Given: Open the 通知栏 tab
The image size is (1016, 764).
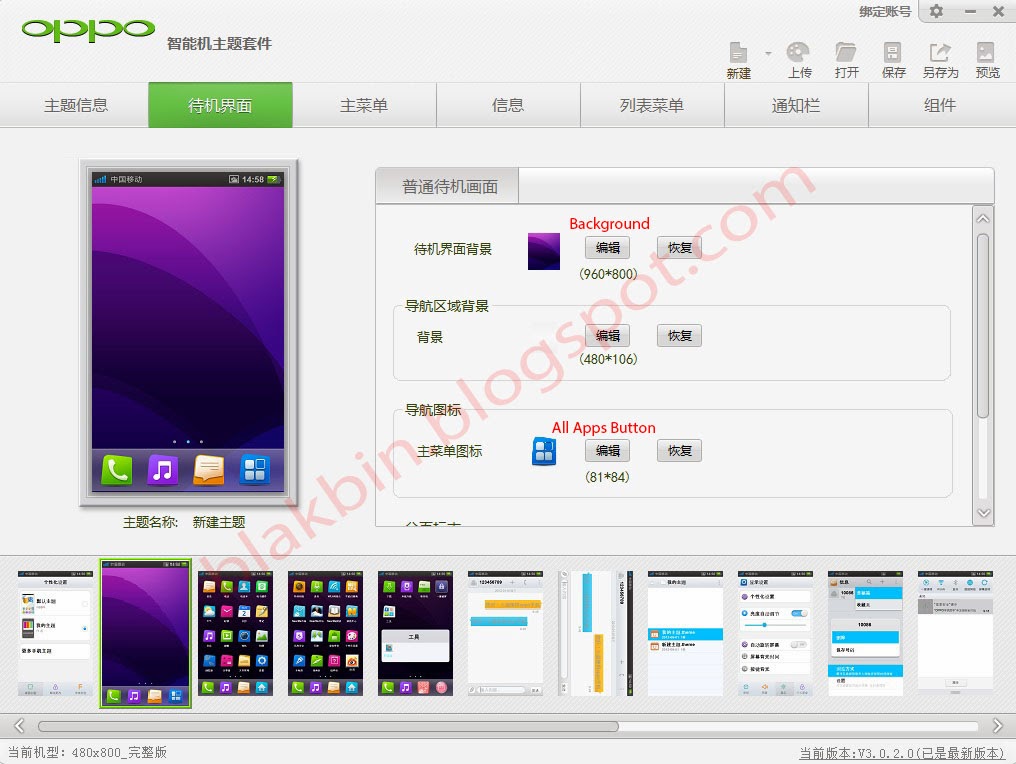Looking at the screenshot, I should coord(796,105).
